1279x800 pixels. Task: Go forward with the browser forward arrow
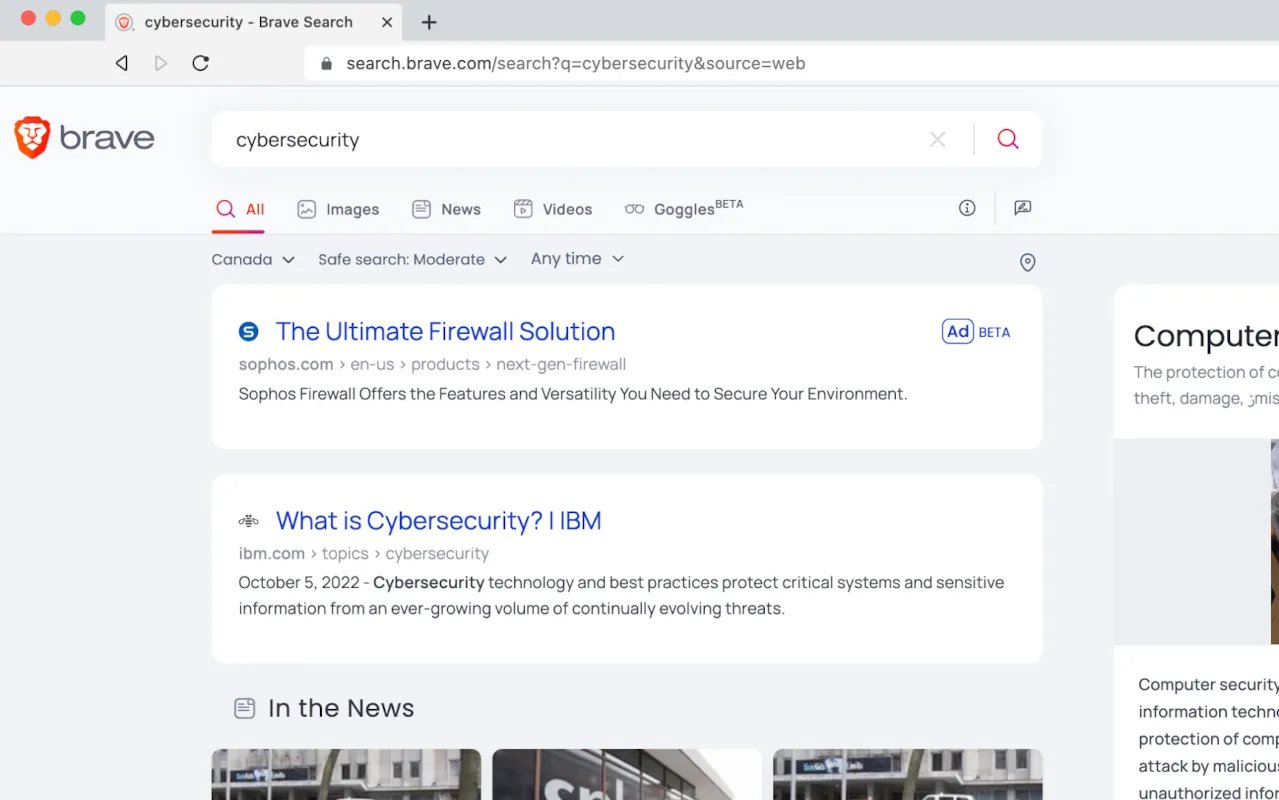point(161,63)
